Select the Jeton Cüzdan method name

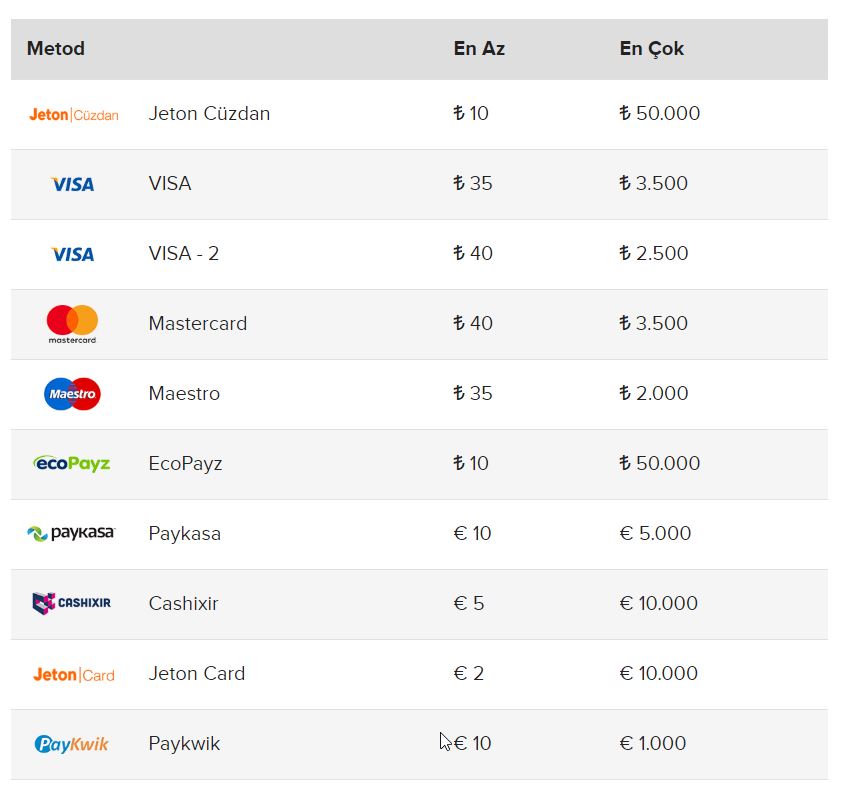(209, 113)
